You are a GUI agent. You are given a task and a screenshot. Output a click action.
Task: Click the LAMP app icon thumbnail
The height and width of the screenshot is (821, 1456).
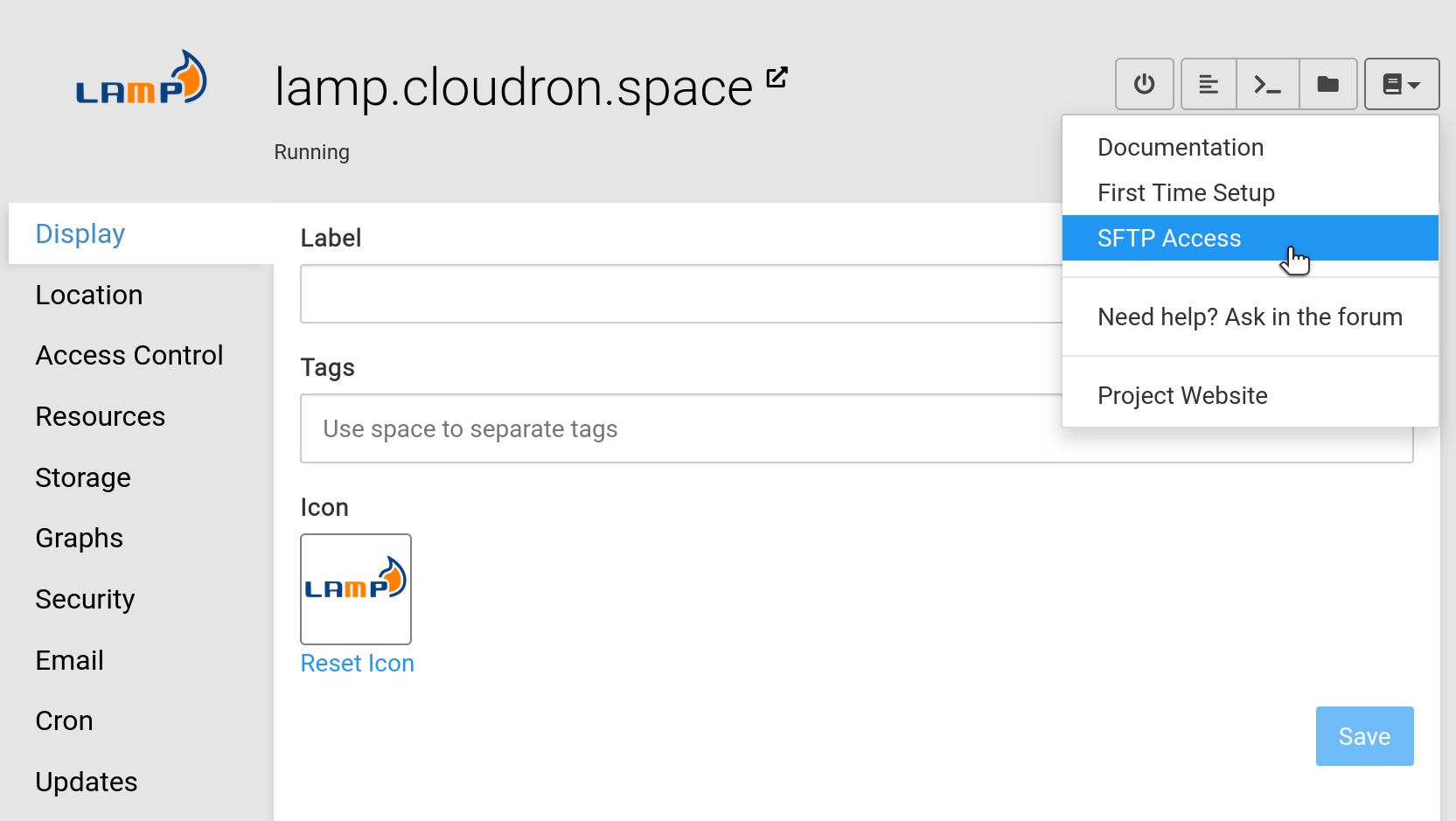coord(356,588)
